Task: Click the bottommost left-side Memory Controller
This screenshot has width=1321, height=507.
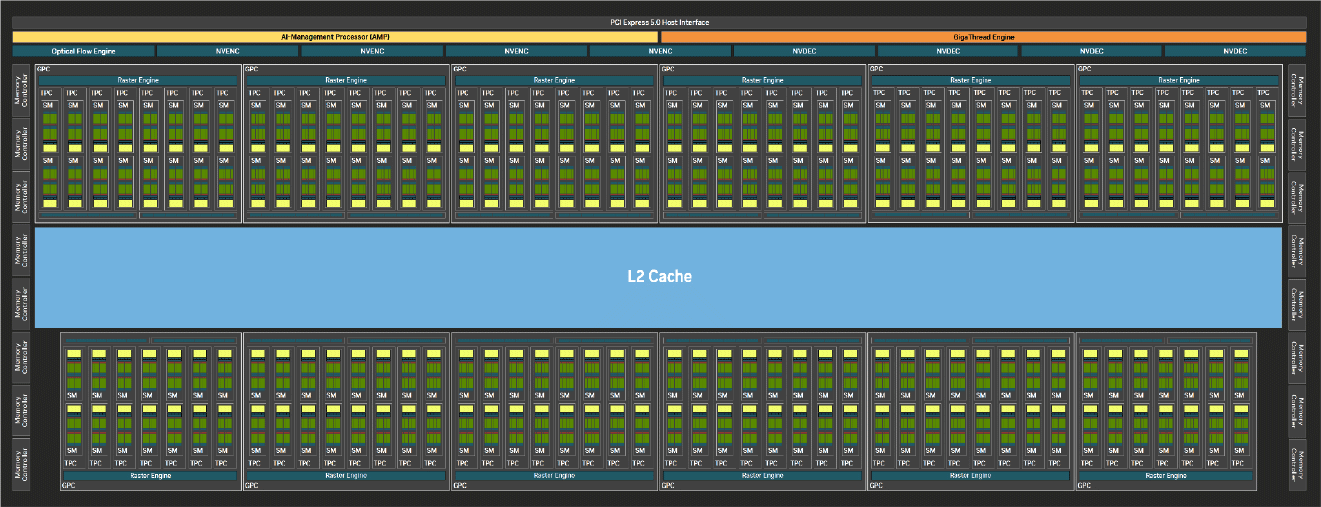Action: pyautogui.click(x=20, y=465)
